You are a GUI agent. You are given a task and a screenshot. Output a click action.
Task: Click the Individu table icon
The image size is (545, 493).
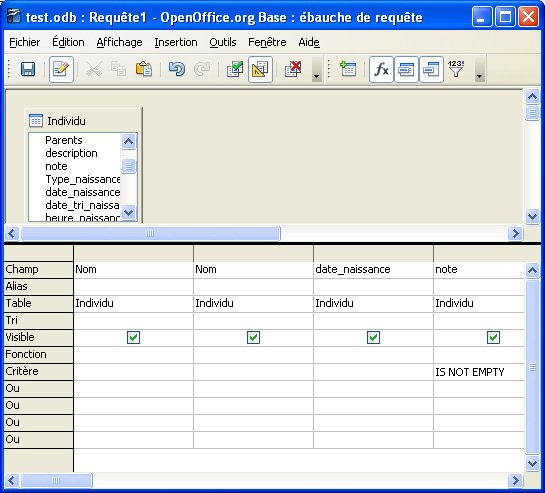pyautogui.click(x=36, y=121)
